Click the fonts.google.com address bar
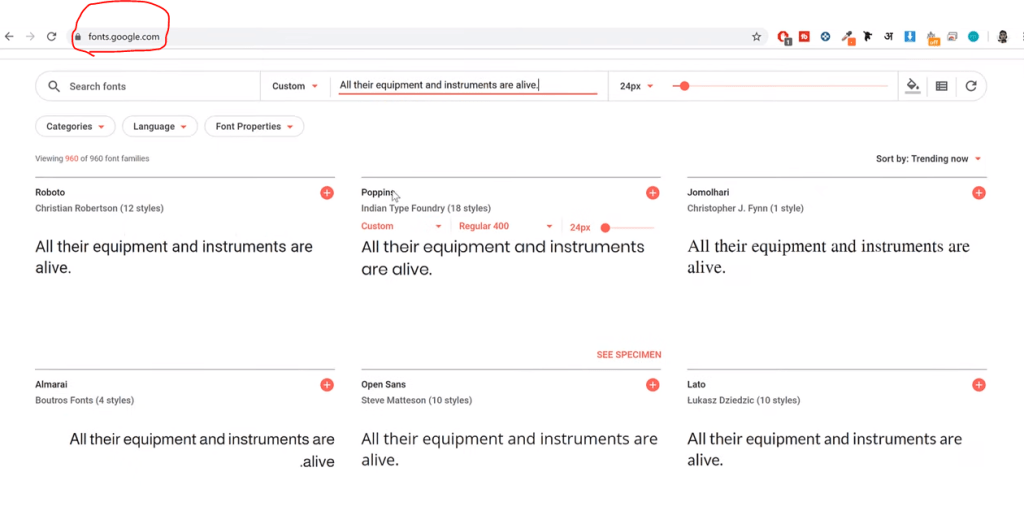Screen dimensions: 1024x528 418,37
